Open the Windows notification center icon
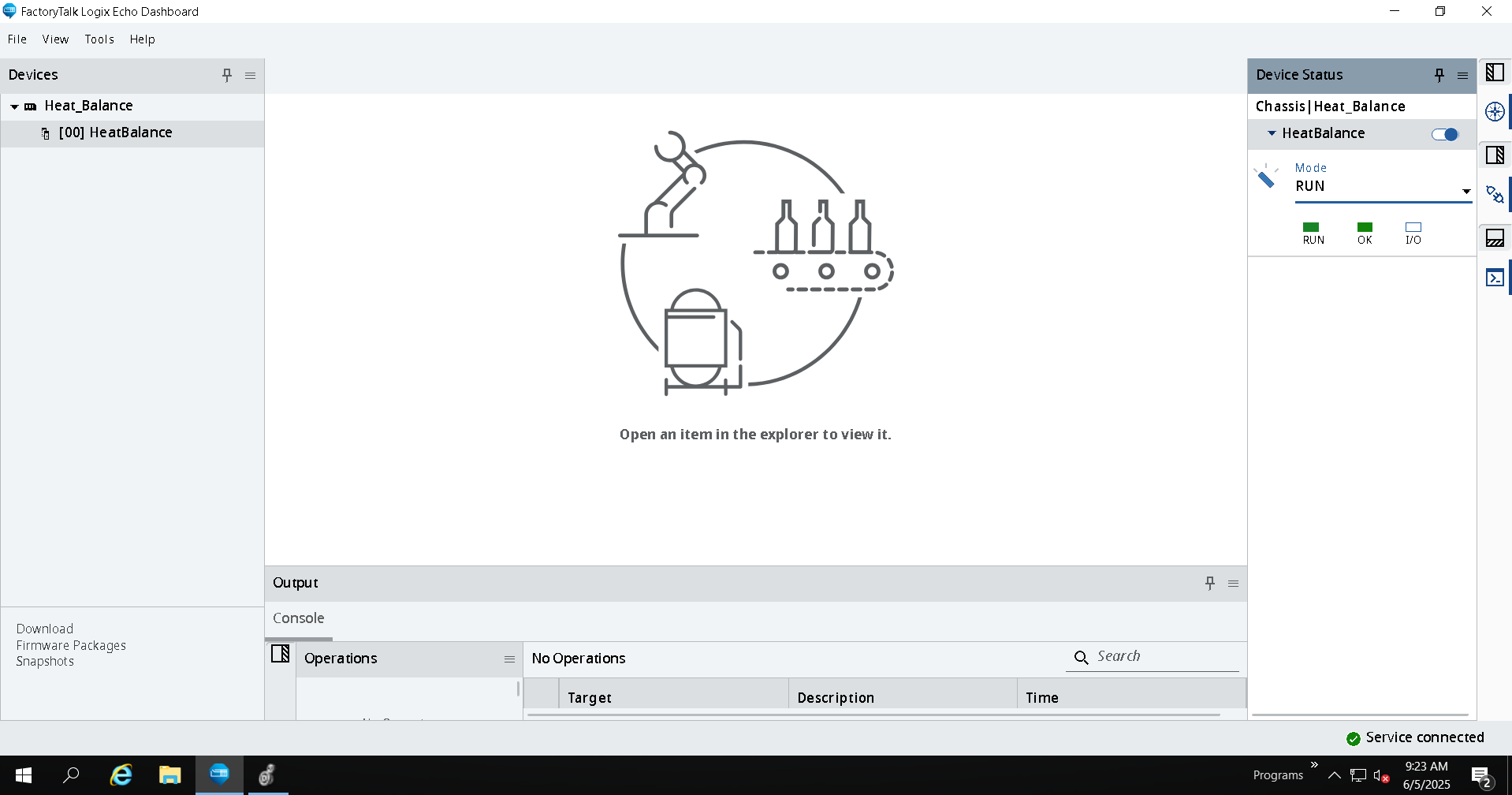The image size is (1512, 795). (x=1481, y=776)
